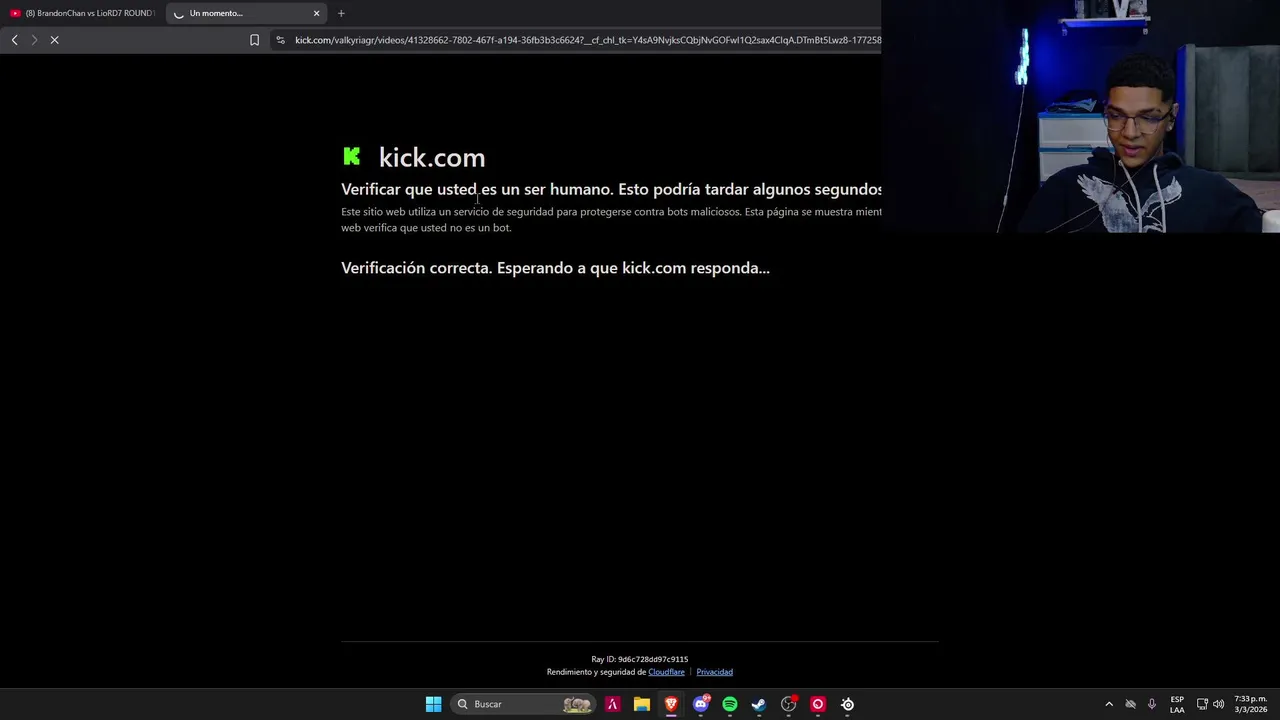This screenshot has height=720, width=1280.
Task: Open the Windows Start menu
Action: (433, 704)
